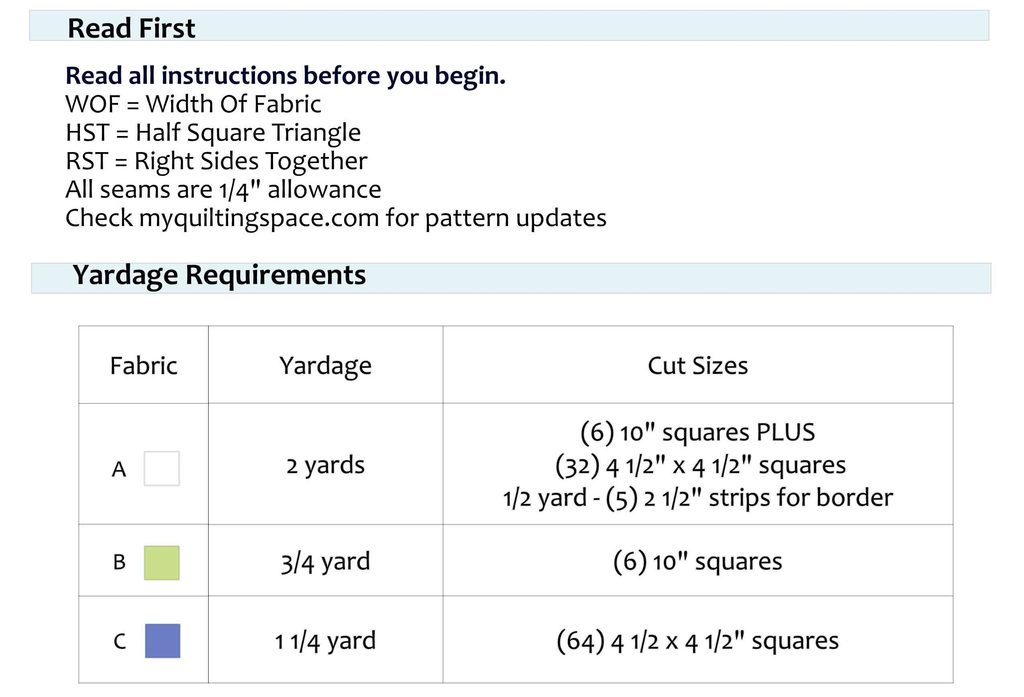Click the WOF = Width Of Fabric line
This screenshot has width=1024, height=697.
coord(193,104)
